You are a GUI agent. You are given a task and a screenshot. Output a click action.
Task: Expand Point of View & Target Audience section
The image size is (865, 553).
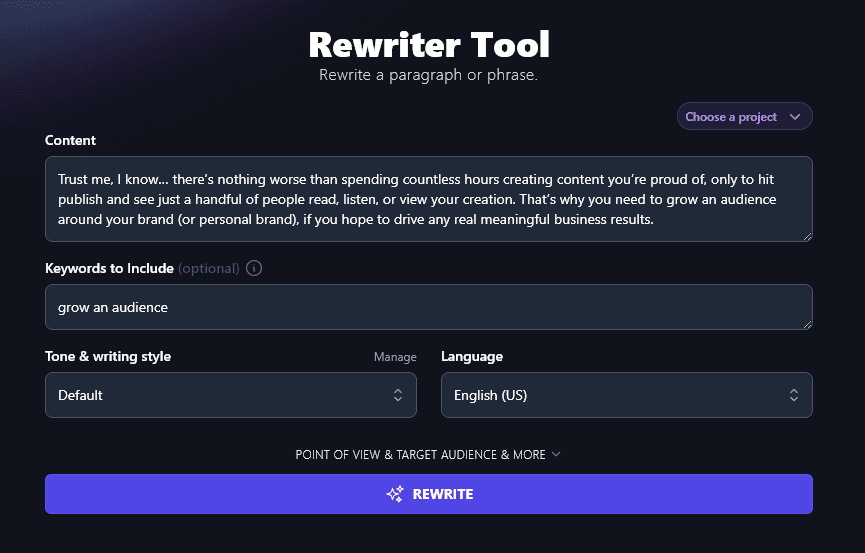pyautogui.click(x=421, y=454)
